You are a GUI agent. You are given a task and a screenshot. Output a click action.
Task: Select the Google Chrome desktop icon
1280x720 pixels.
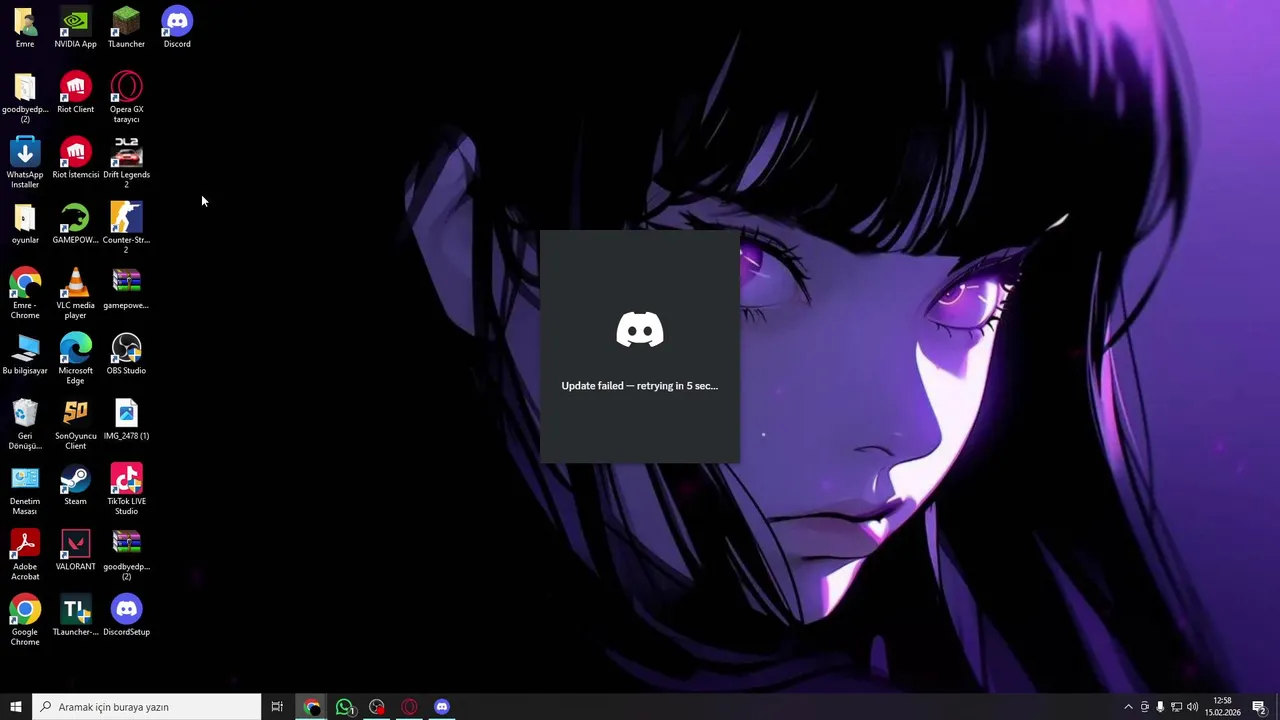[x=25, y=620]
